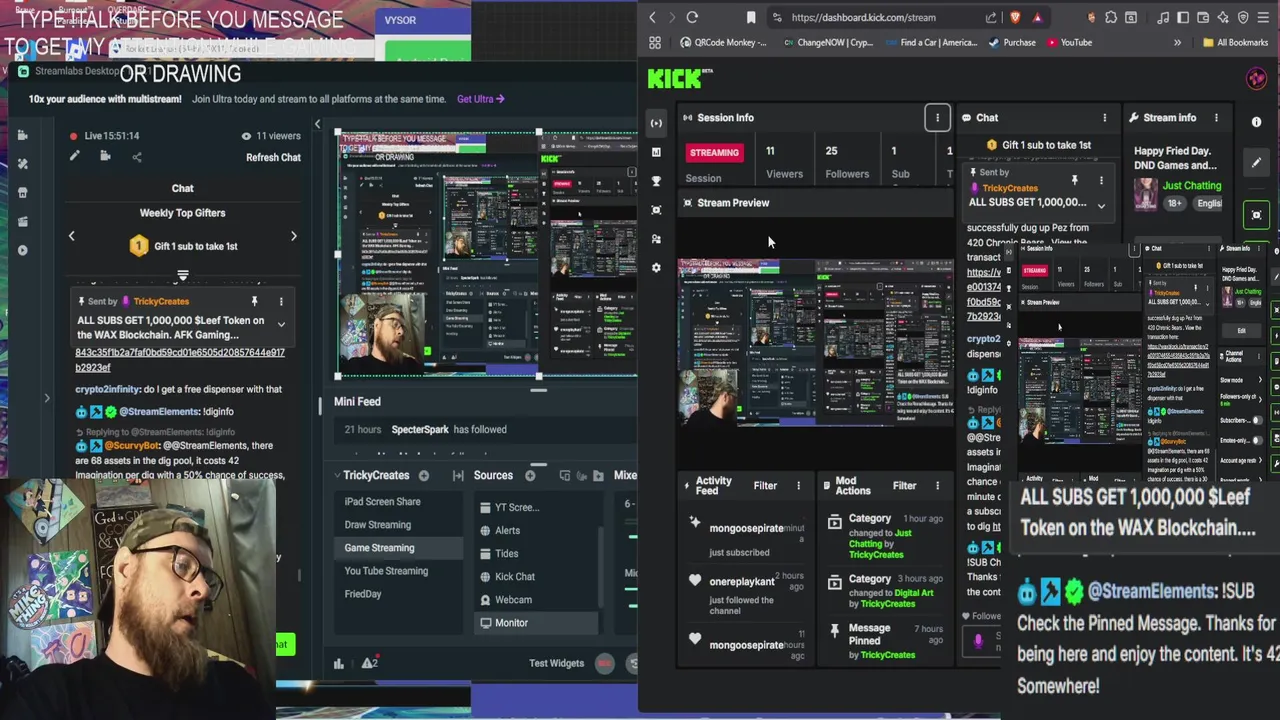
Task: Click the Streamlabs editor preview canvas
Action: click(x=486, y=255)
